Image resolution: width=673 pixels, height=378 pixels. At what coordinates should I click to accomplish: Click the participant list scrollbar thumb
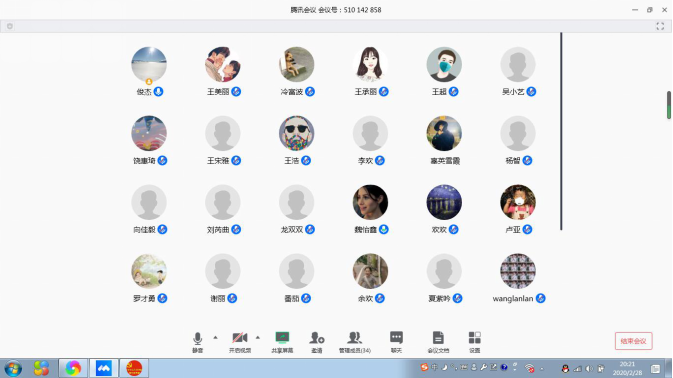669,105
